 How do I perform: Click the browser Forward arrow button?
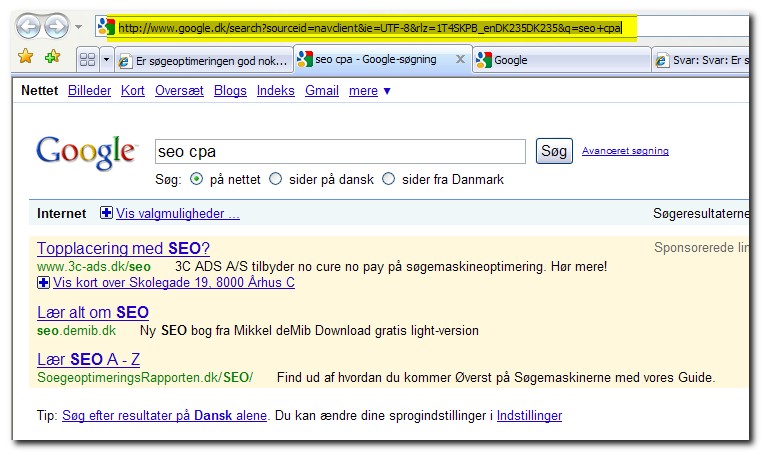[x=57, y=26]
